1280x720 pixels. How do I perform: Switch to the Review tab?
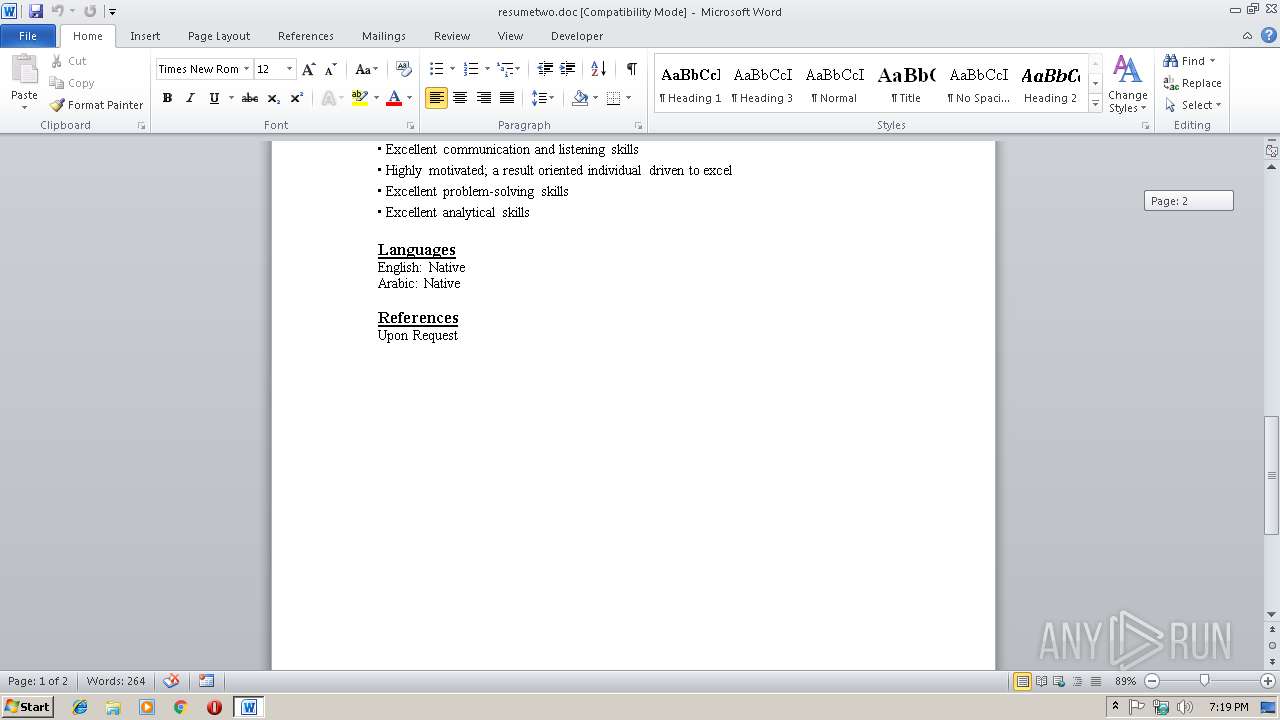coord(452,36)
